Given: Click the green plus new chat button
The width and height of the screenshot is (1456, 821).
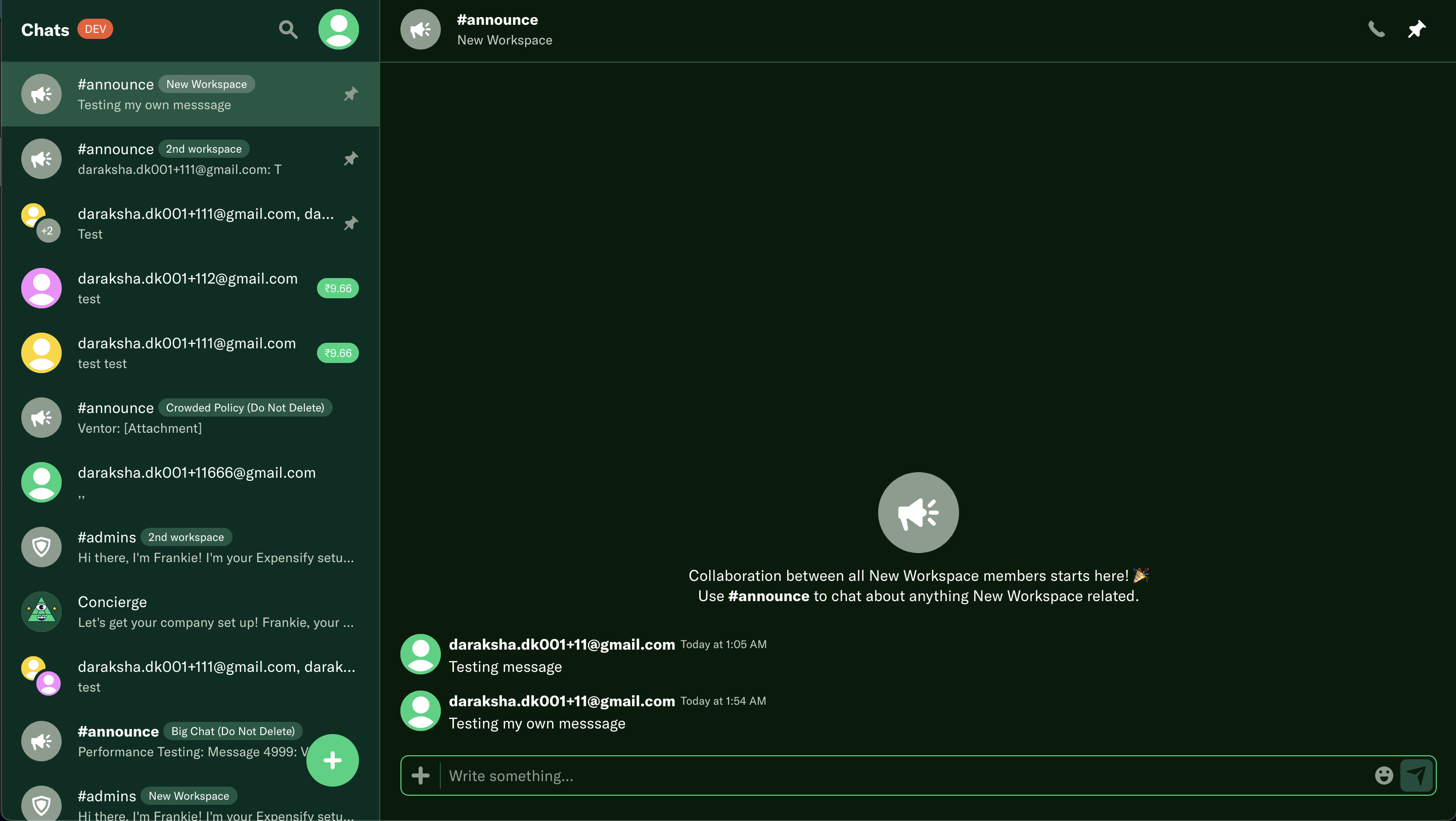Looking at the screenshot, I should click(x=332, y=760).
